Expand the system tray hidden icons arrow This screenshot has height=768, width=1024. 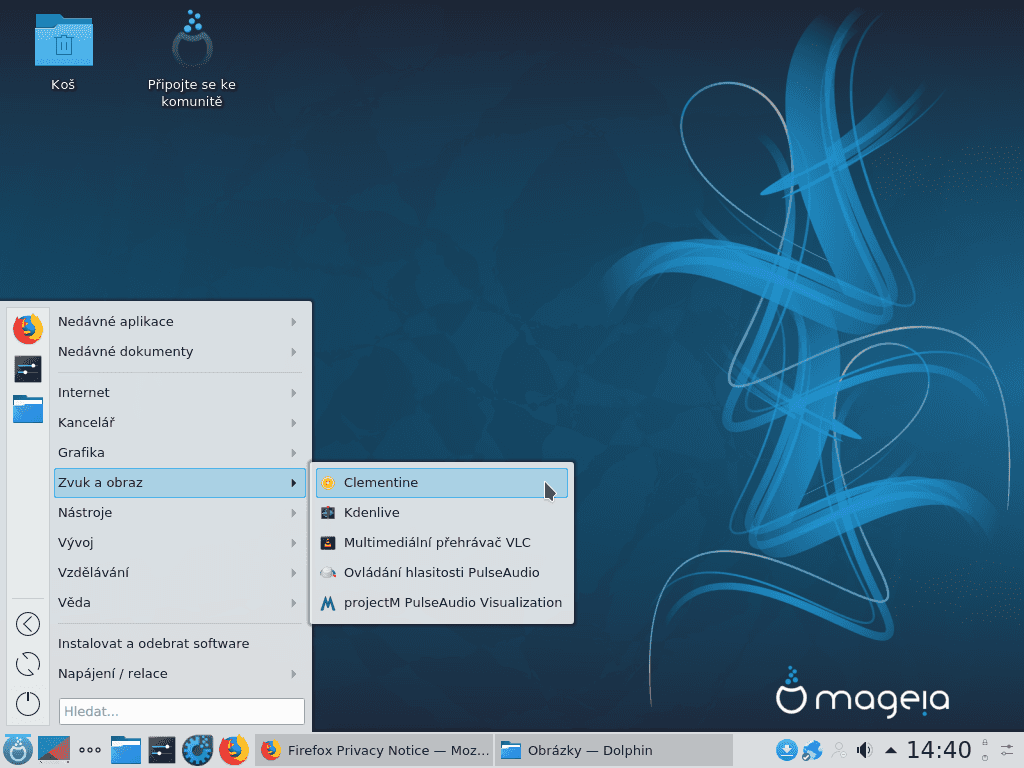tap(890, 749)
